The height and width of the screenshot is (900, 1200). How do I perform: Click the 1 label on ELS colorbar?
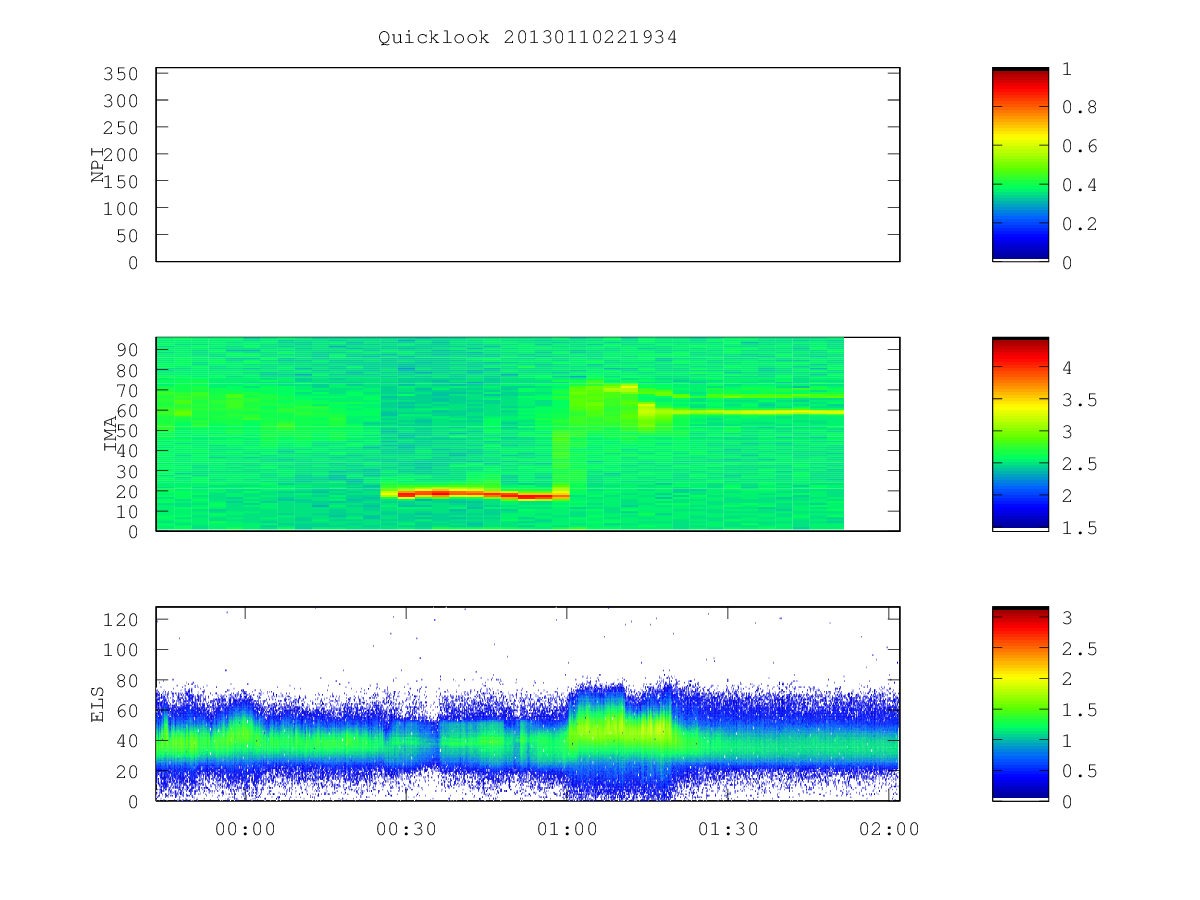point(1068,741)
